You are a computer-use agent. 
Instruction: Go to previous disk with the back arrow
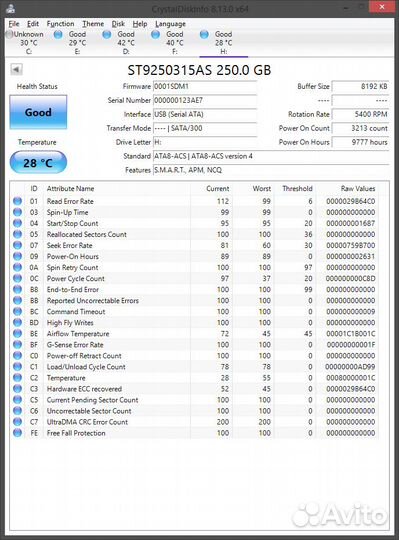tap(16, 69)
